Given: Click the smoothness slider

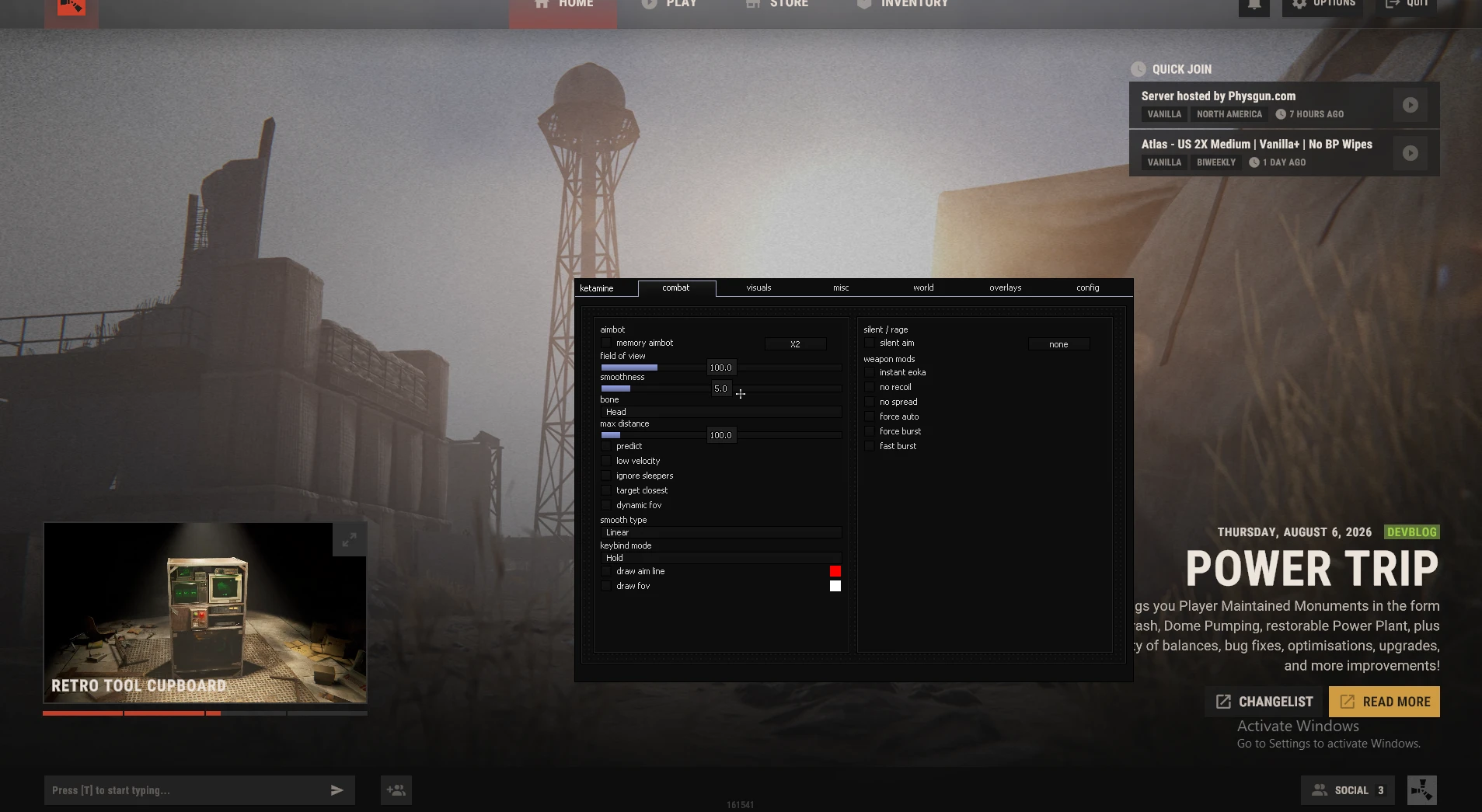Looking at the screenshot, I should [x=721, y=389].
